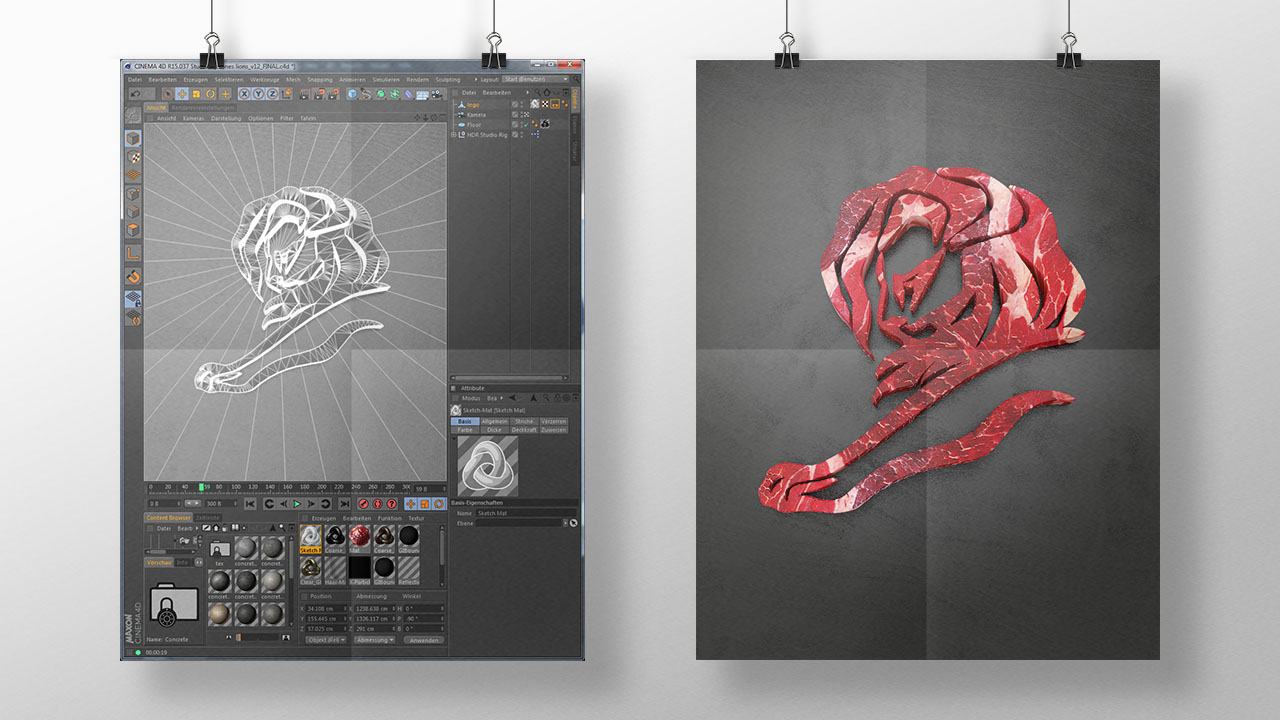Click the green timeline playhead at frame 59
Viewport: 1280px width, 720px height.
coord(201,487)
